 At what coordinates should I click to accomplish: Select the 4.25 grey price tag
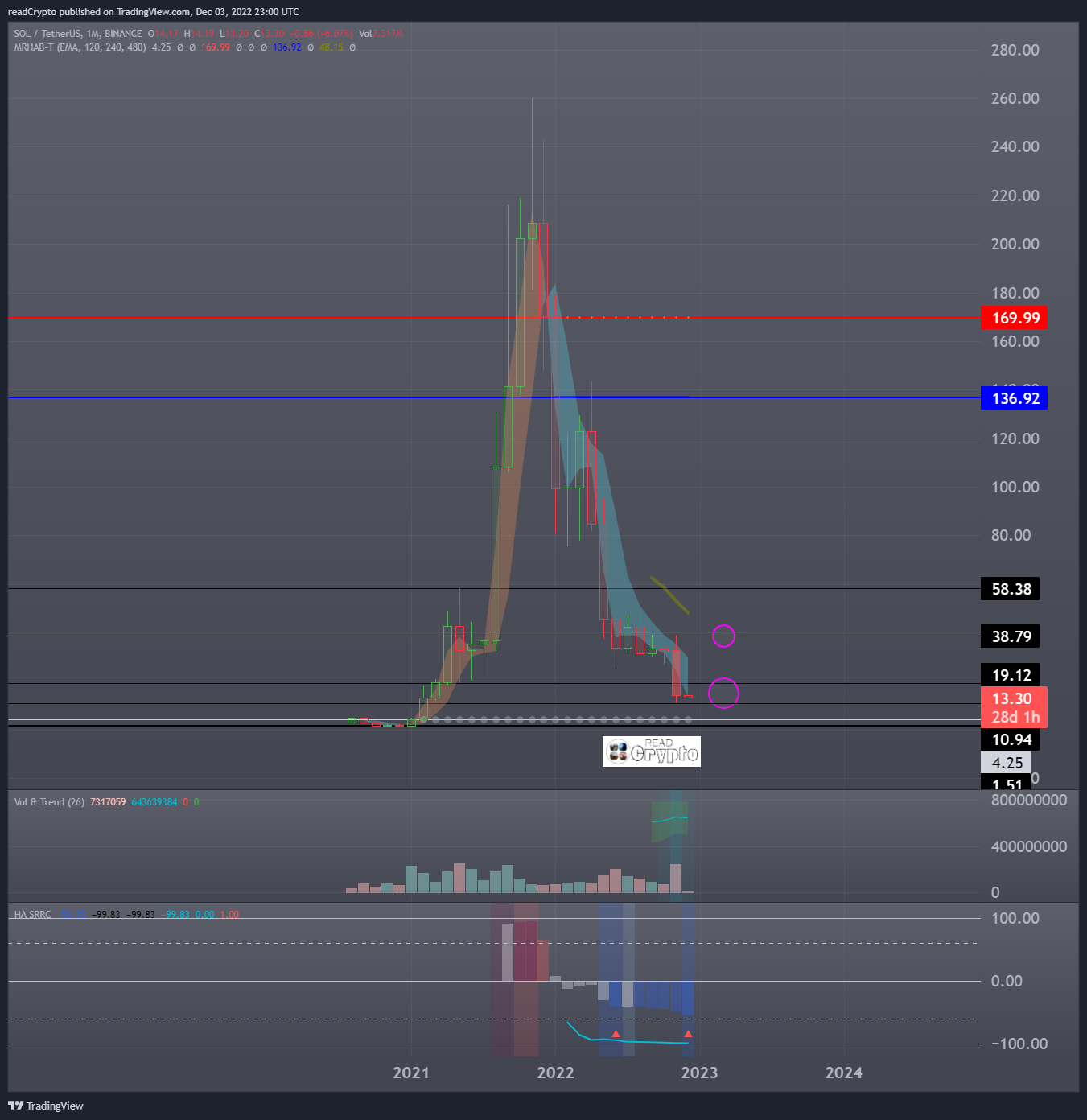coord(1006,763)
